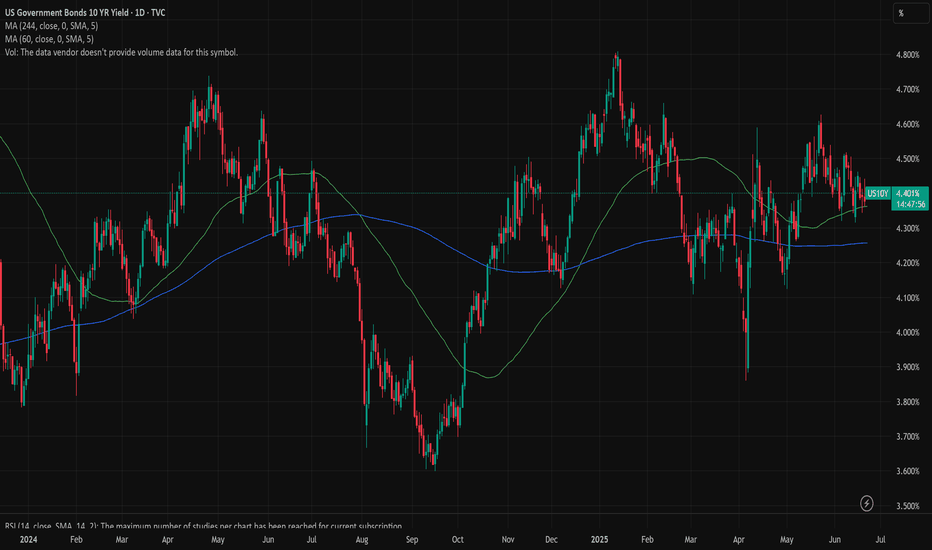Viewport: 932px width, 550px height.
Task: Click the 2025 time axis label
Action: 599,539
